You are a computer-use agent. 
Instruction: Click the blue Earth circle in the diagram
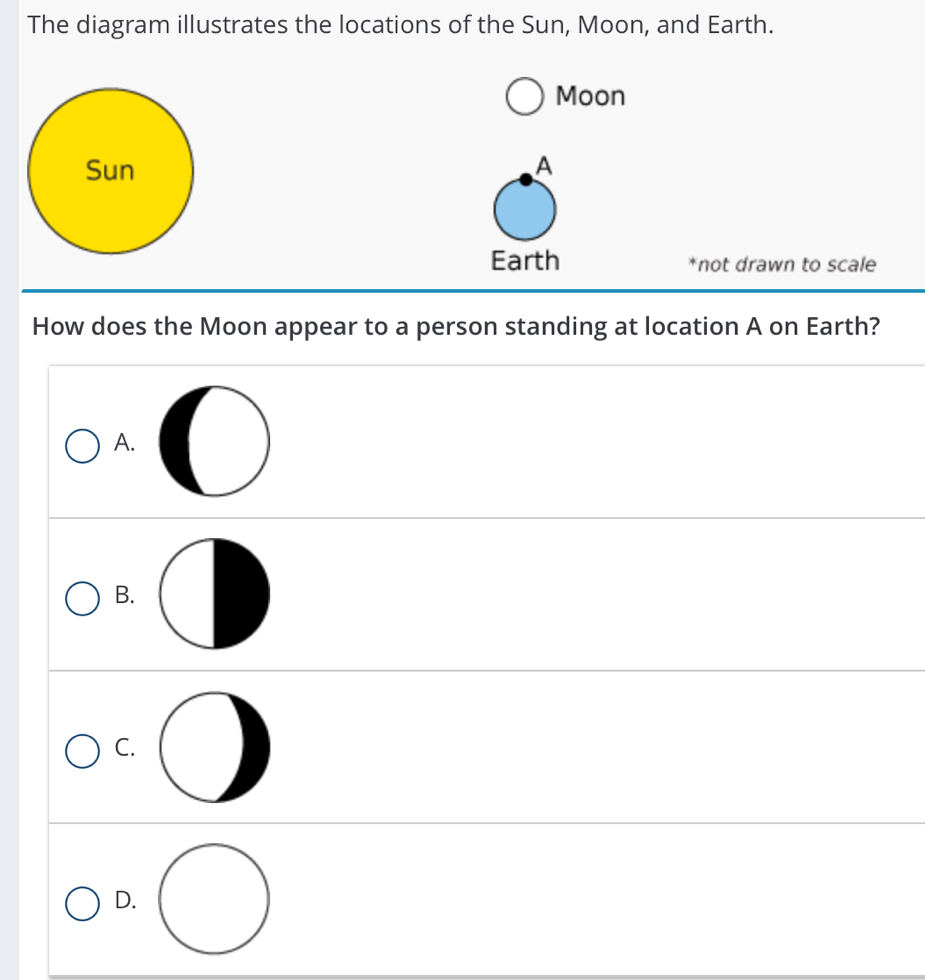(x=524, y=211)
